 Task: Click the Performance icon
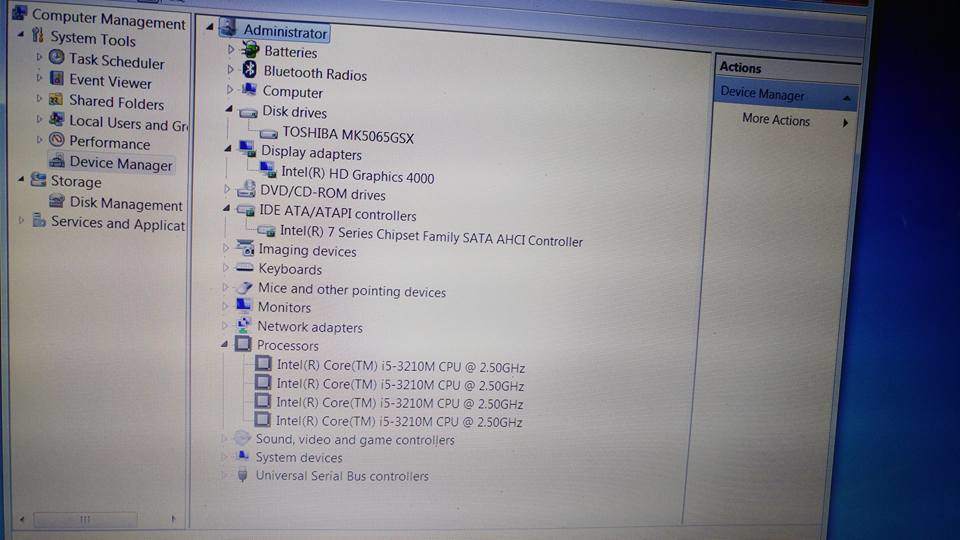(56, 140)
